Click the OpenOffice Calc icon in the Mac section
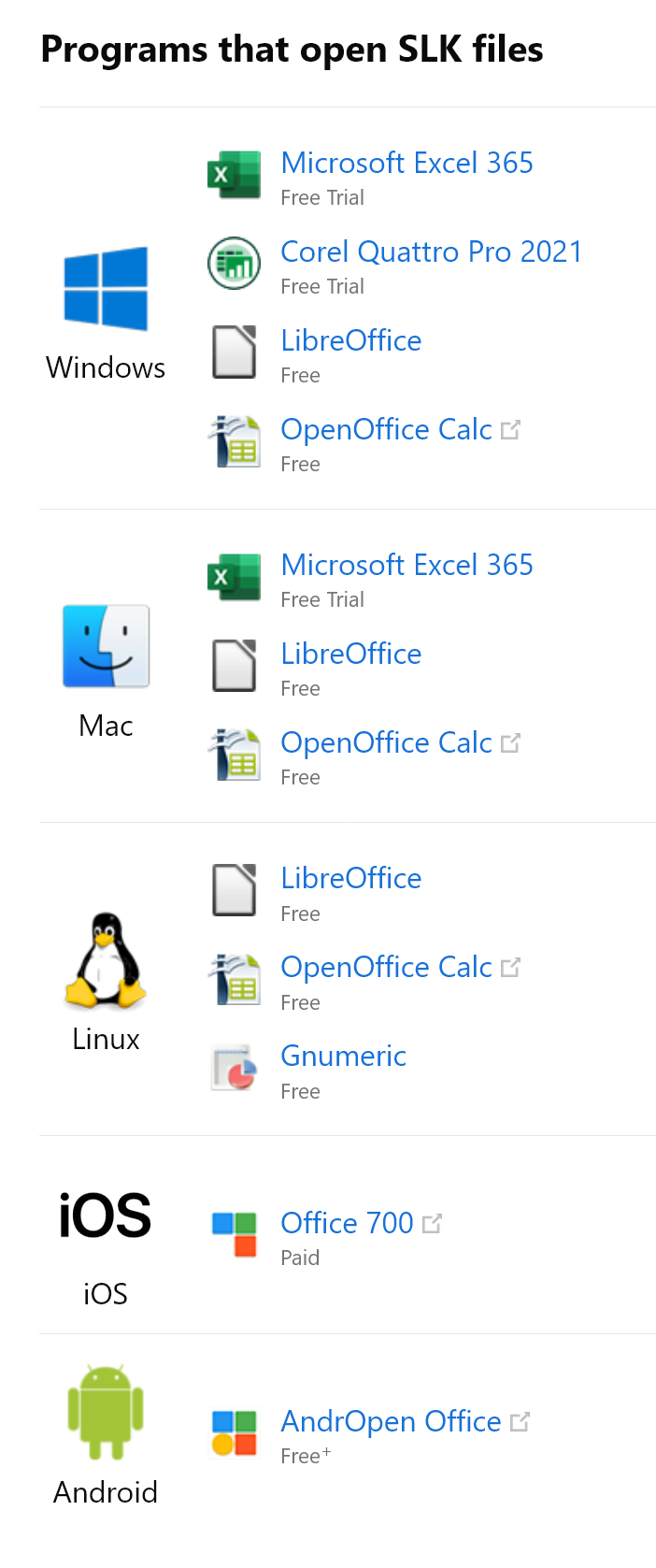 pos(234,754)
